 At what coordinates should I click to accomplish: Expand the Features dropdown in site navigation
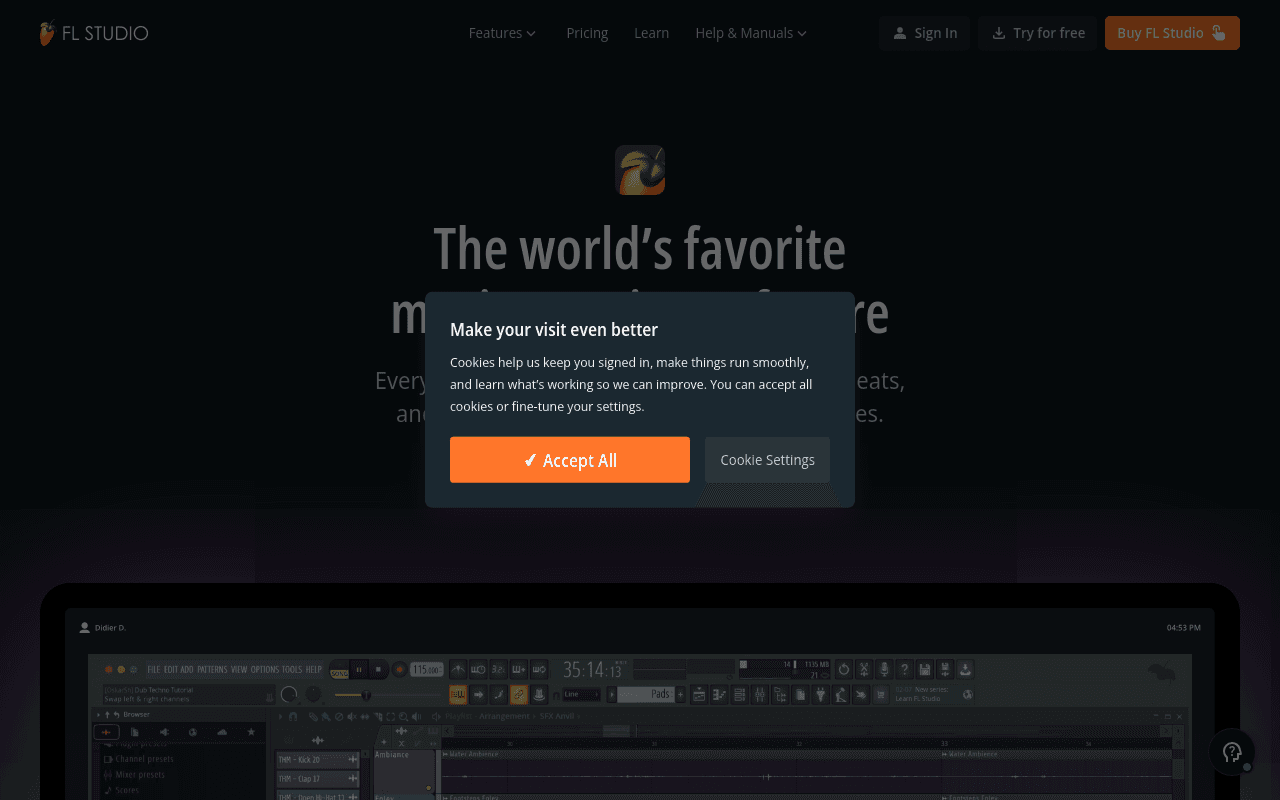coord(503,33)
